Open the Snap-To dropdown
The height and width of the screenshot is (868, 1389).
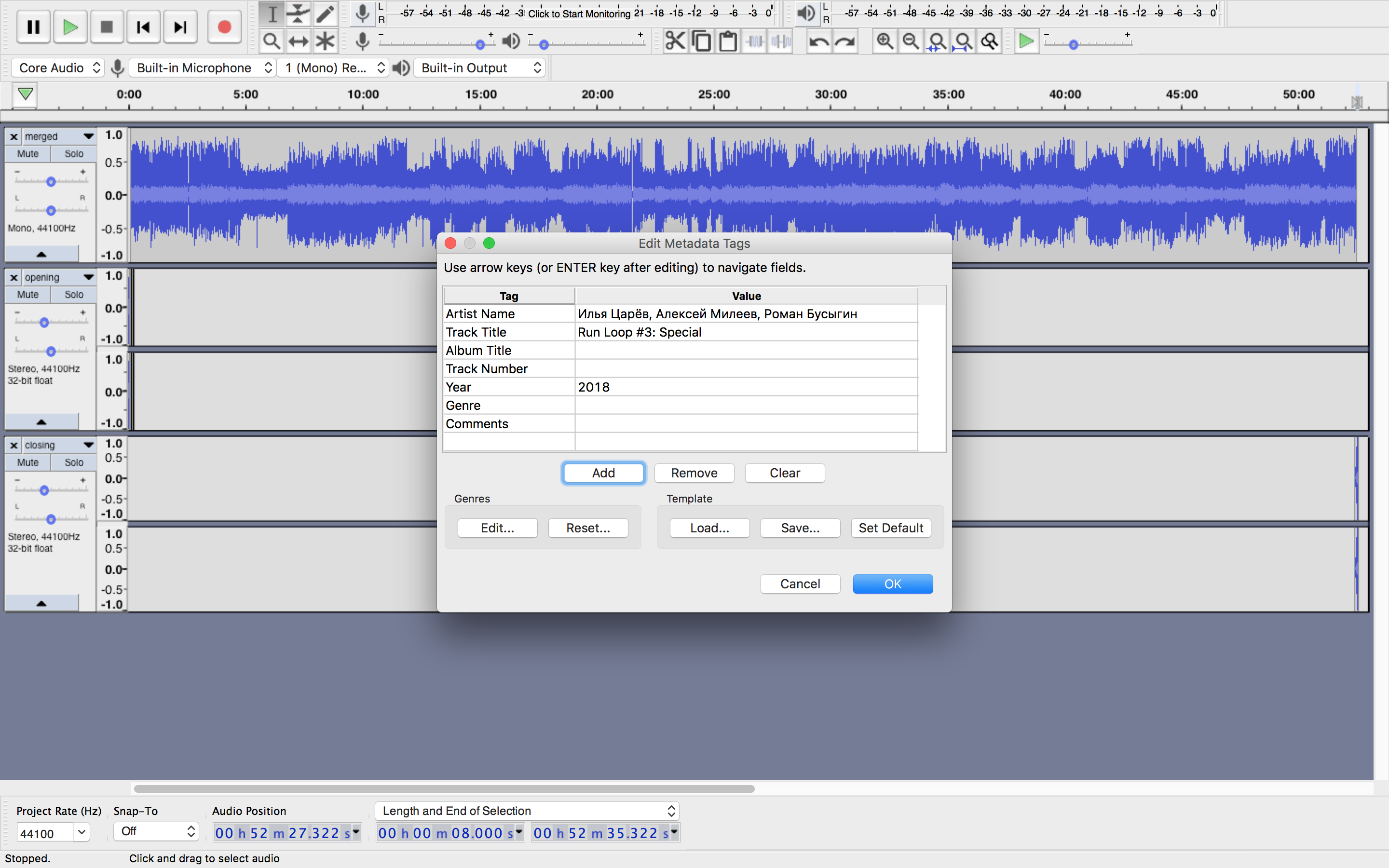pyautogui.click(x=156, y=831)
